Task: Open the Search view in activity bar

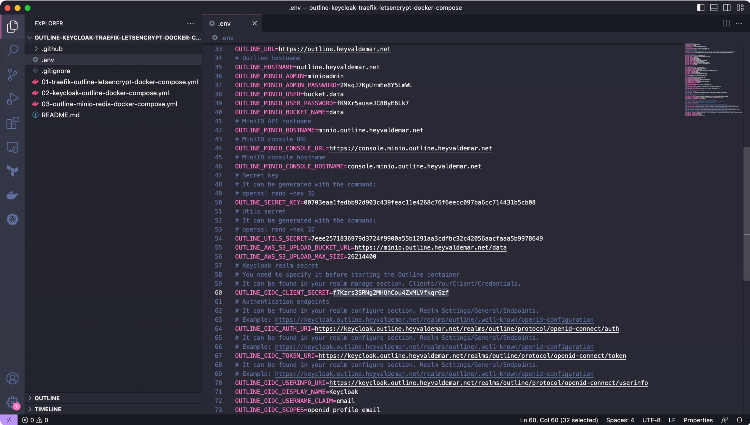Action: pyautogui.click(x=12, y=50)
